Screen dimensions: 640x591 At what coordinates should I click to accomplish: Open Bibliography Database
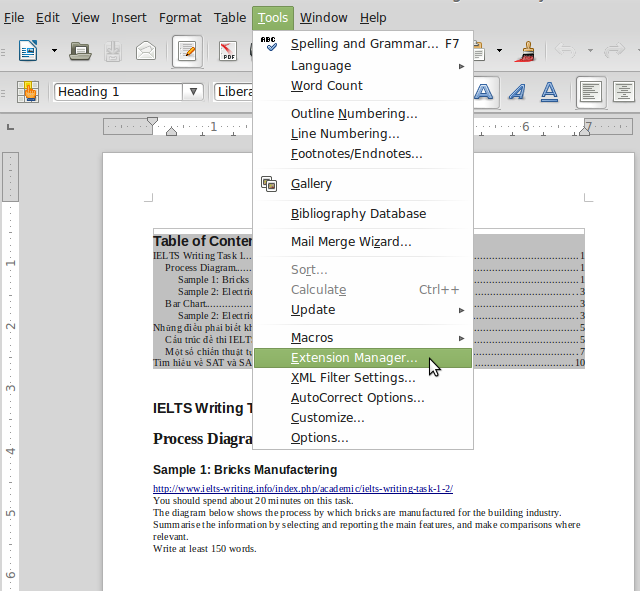point(363,214)
